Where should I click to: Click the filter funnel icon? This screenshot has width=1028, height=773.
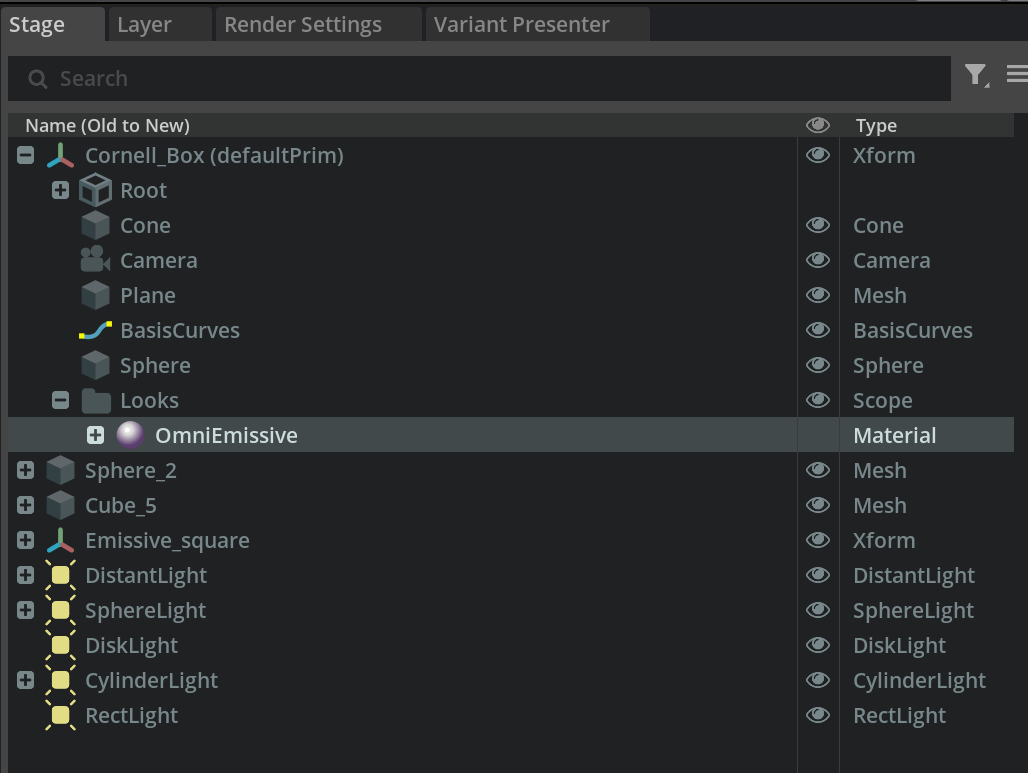[x=975, y=75]
